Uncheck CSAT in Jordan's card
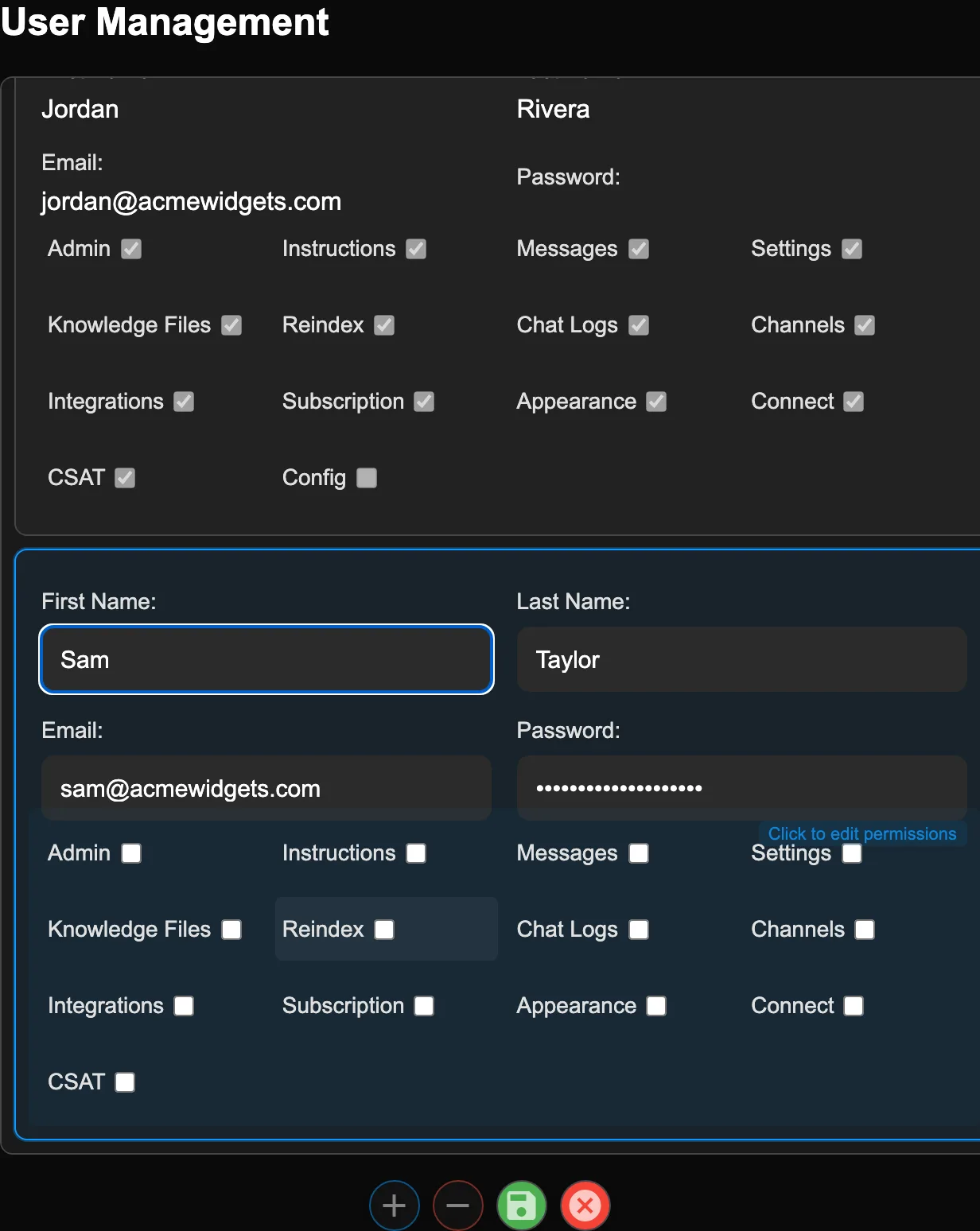The image size is (980, 1231). tap(125, 478)
